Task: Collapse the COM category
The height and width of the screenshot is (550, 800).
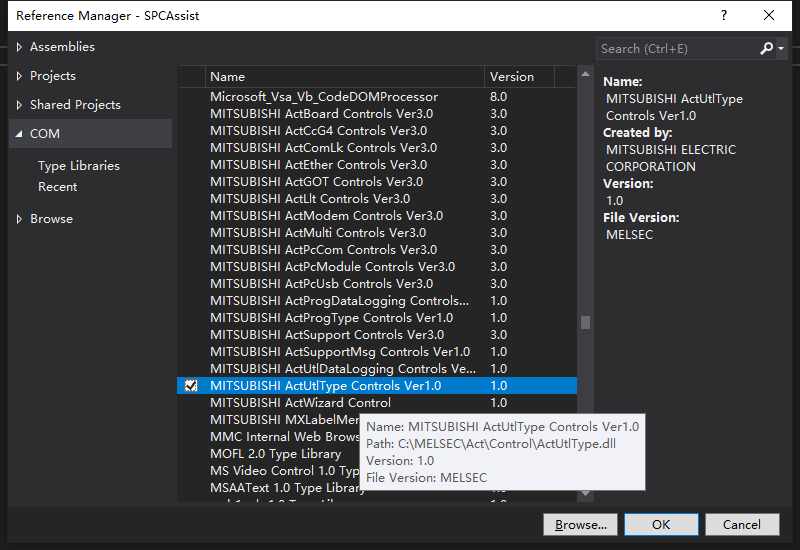Action: point(21,134)
